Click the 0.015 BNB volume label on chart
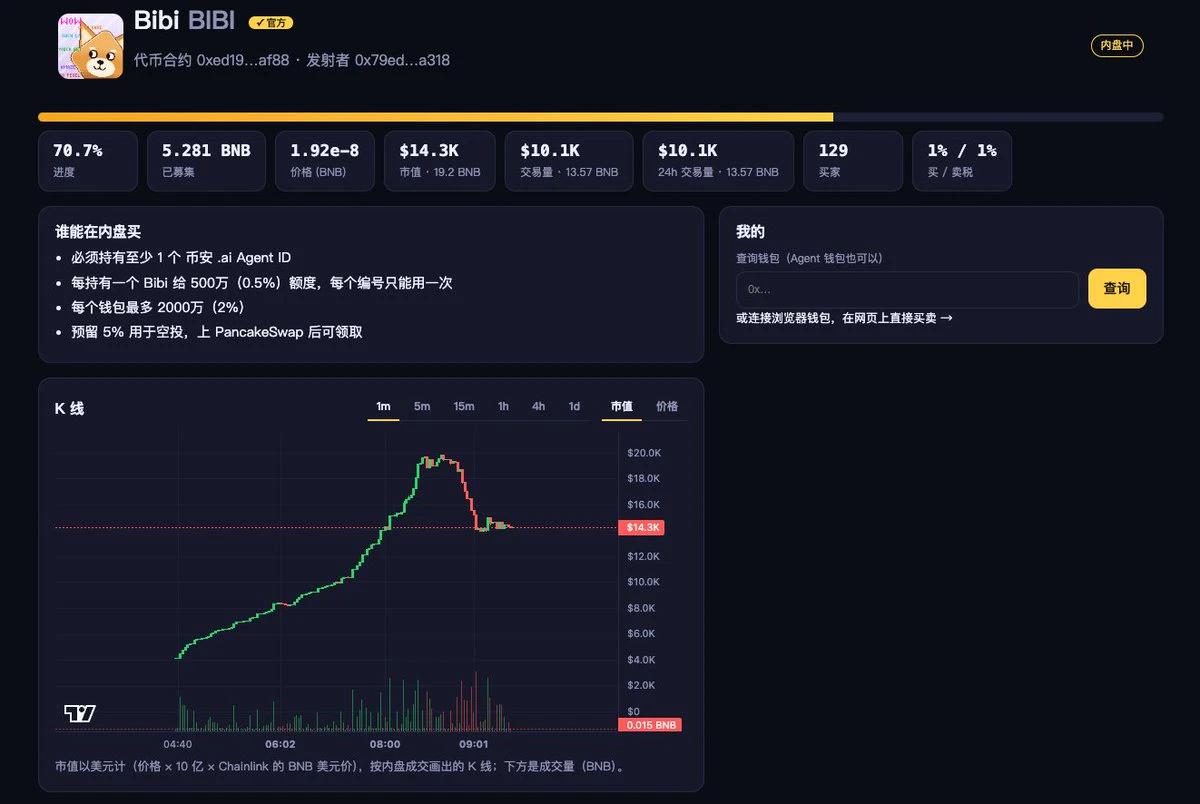The image size is (1200, 804). tap(650, 725)
